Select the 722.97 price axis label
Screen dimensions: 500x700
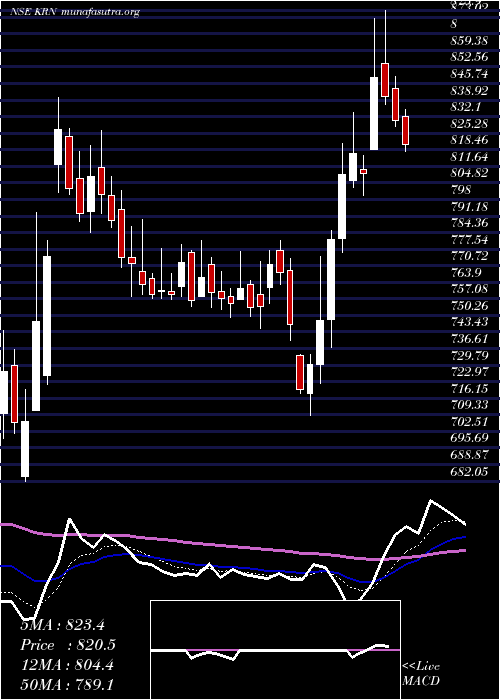pyautogui.click(x=468, y=372)
